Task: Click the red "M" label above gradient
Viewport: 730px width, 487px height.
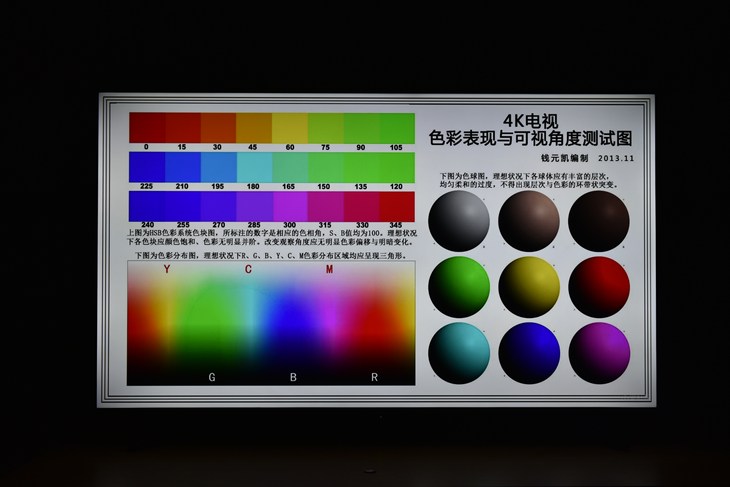Action: [329, 269]
